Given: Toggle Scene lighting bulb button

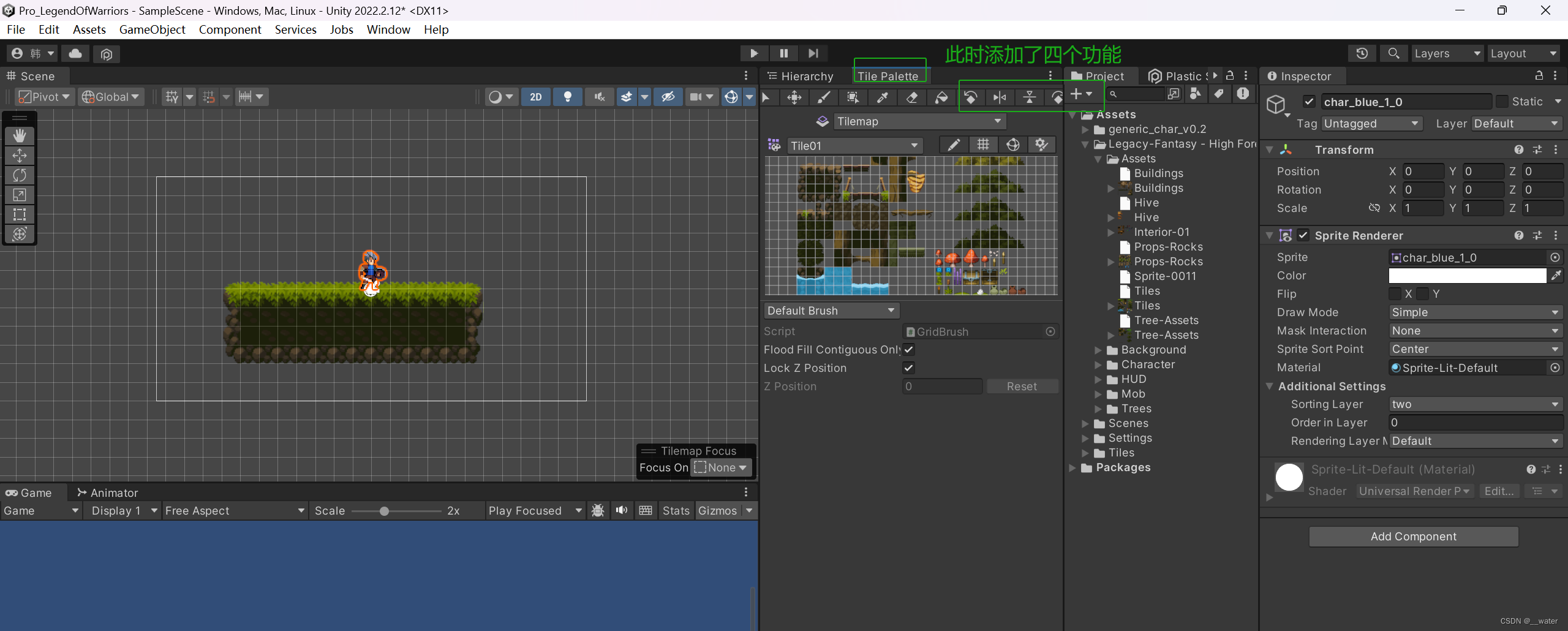Looking at the screenshot, I should (x=568, y=97).
